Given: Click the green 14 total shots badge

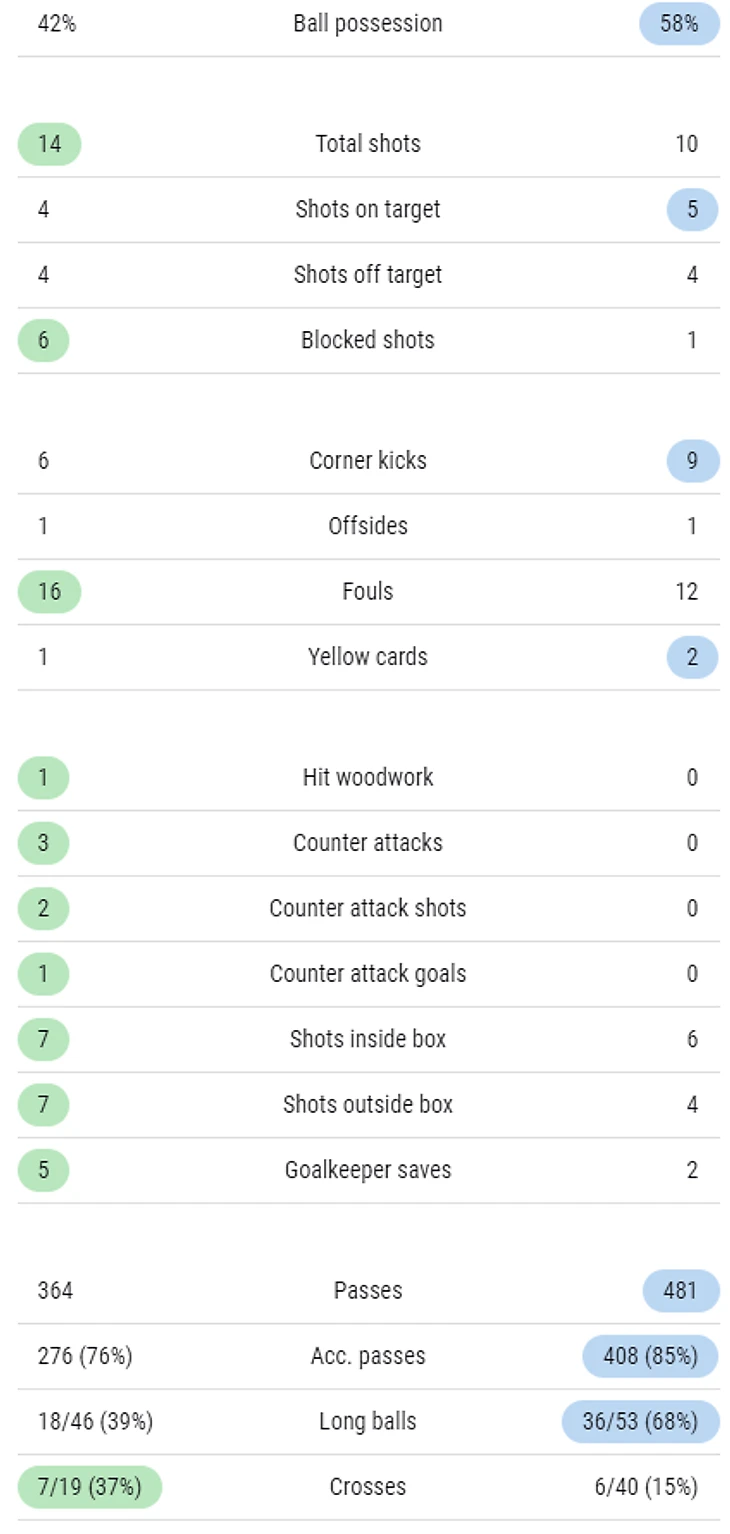Looking at the screenshot, I should (49, 144).
